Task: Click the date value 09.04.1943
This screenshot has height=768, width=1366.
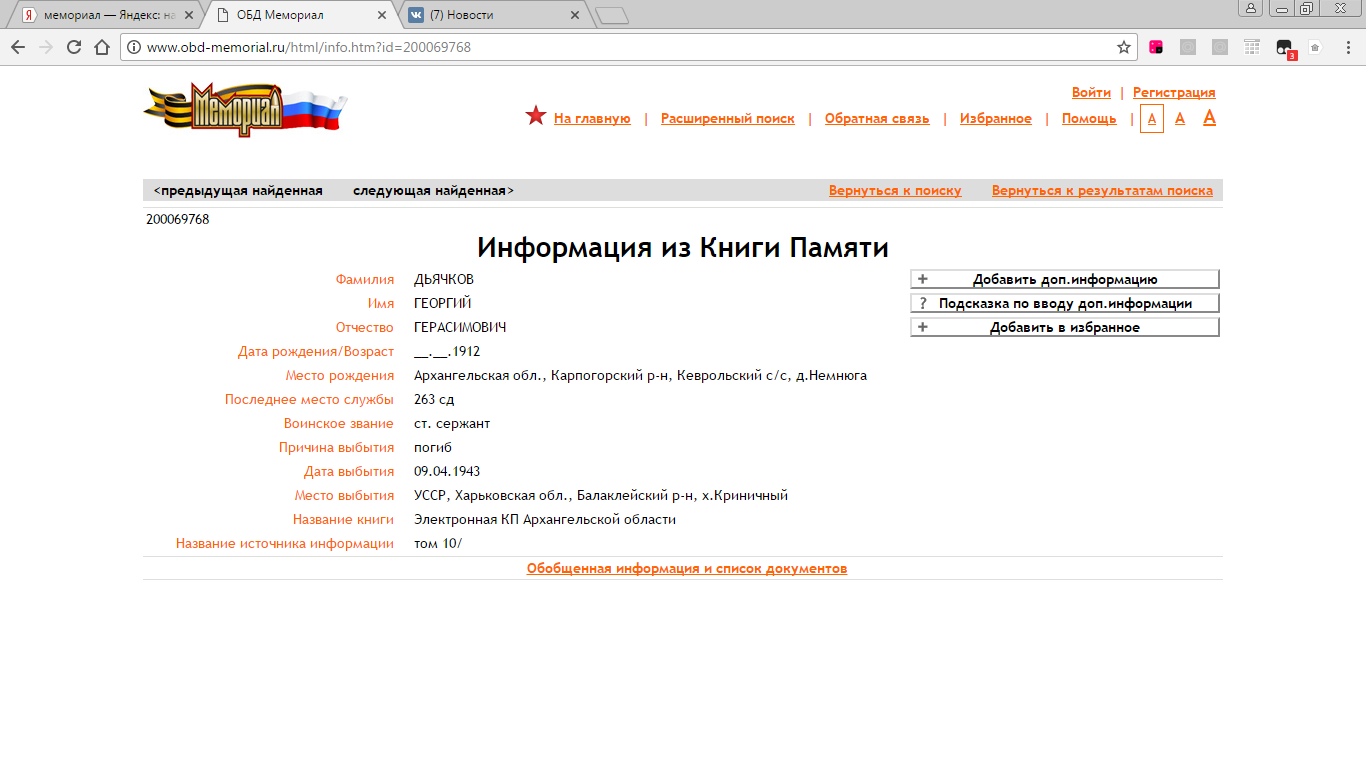Action: click(x=447, y=471)
